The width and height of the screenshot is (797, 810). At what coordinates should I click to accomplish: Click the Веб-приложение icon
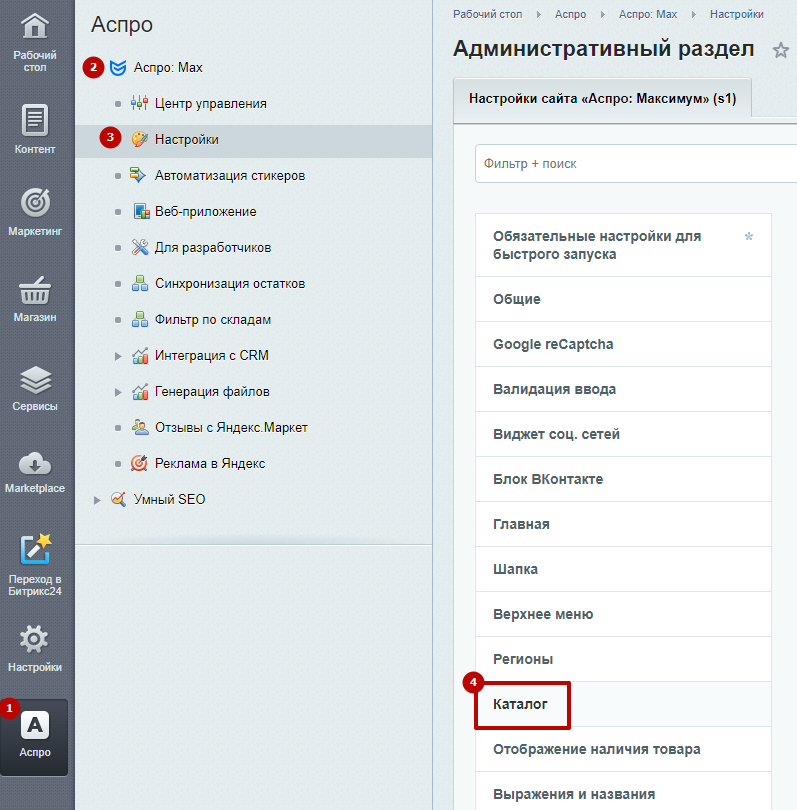click(141, 211)
